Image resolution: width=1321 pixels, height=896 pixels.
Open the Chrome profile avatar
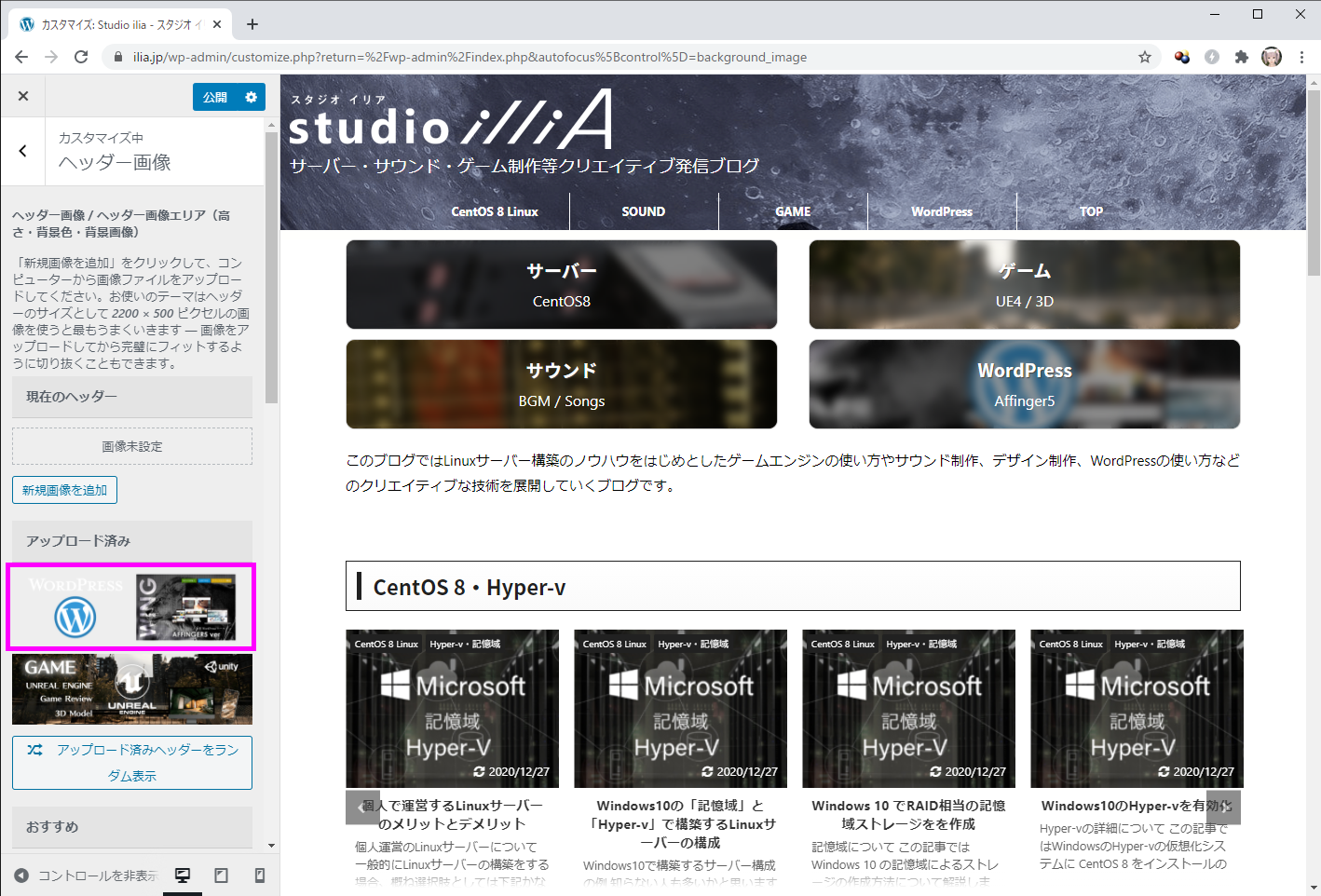[1272, 57]
